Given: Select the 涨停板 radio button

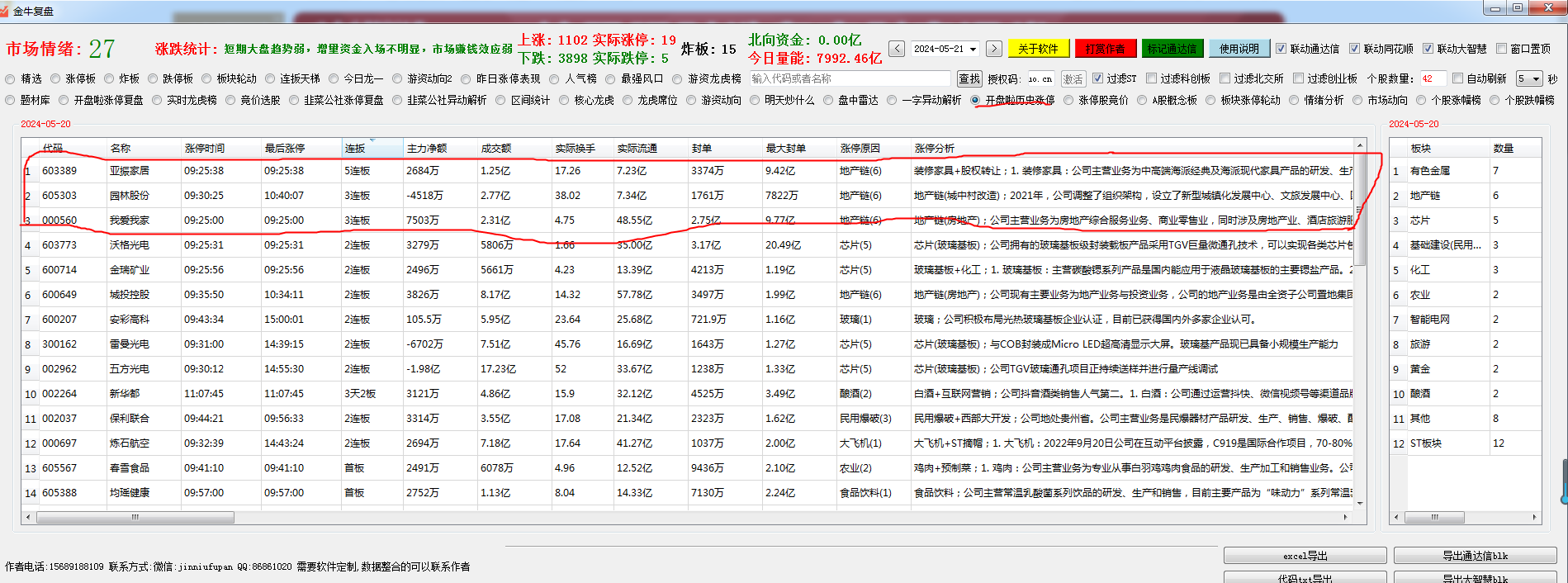Looking at the screenshot, I should (56, 79).
